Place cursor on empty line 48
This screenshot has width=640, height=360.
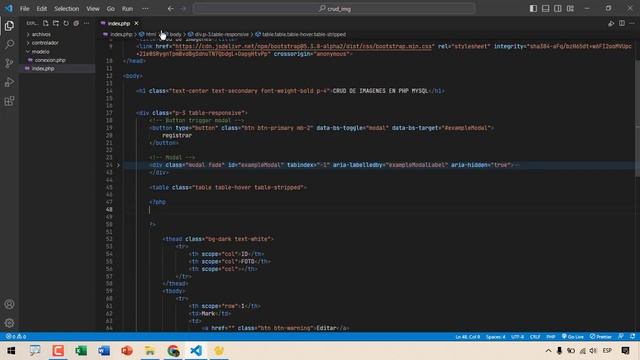(380, 209)
